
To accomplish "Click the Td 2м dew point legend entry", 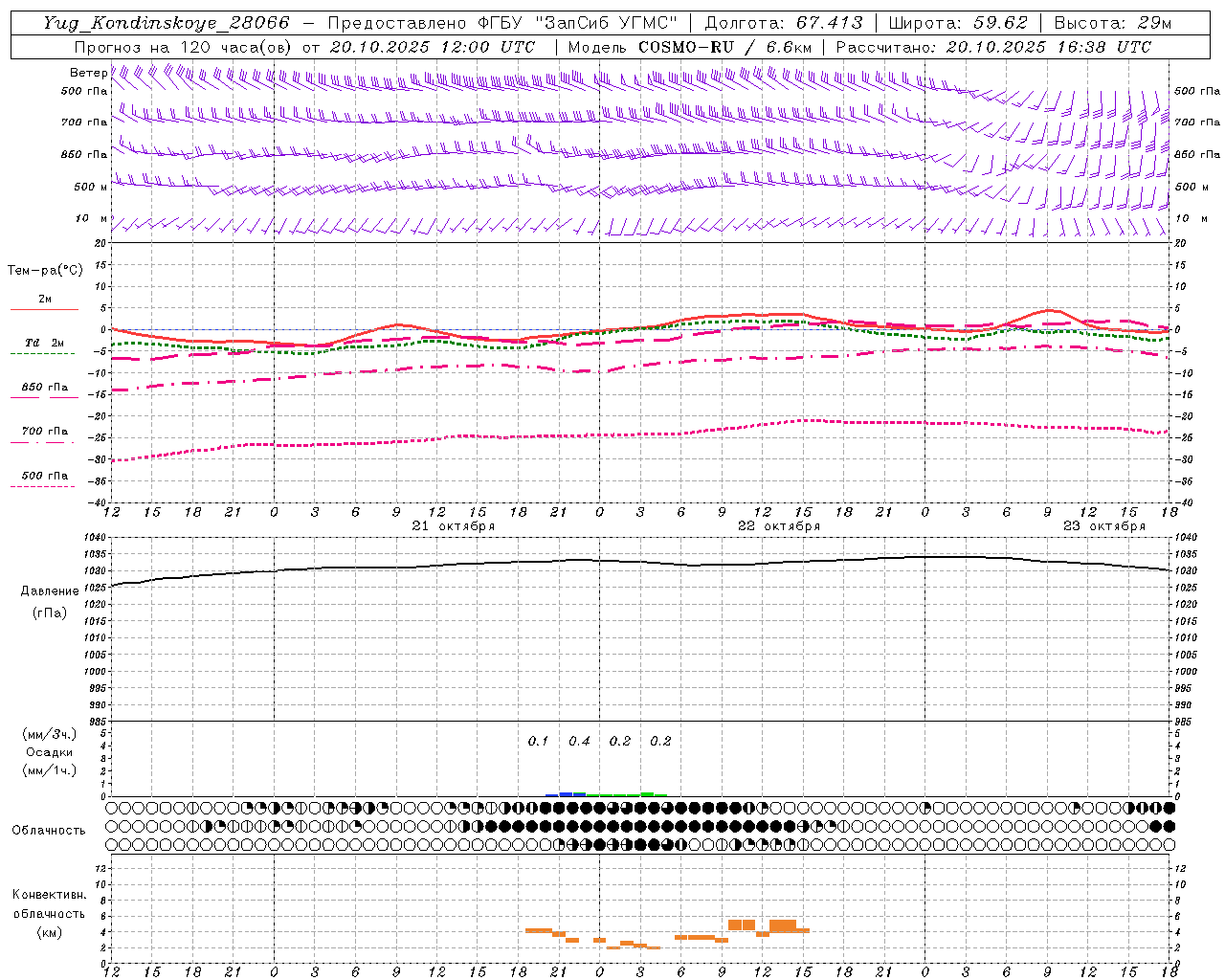I will coord(45,343).
